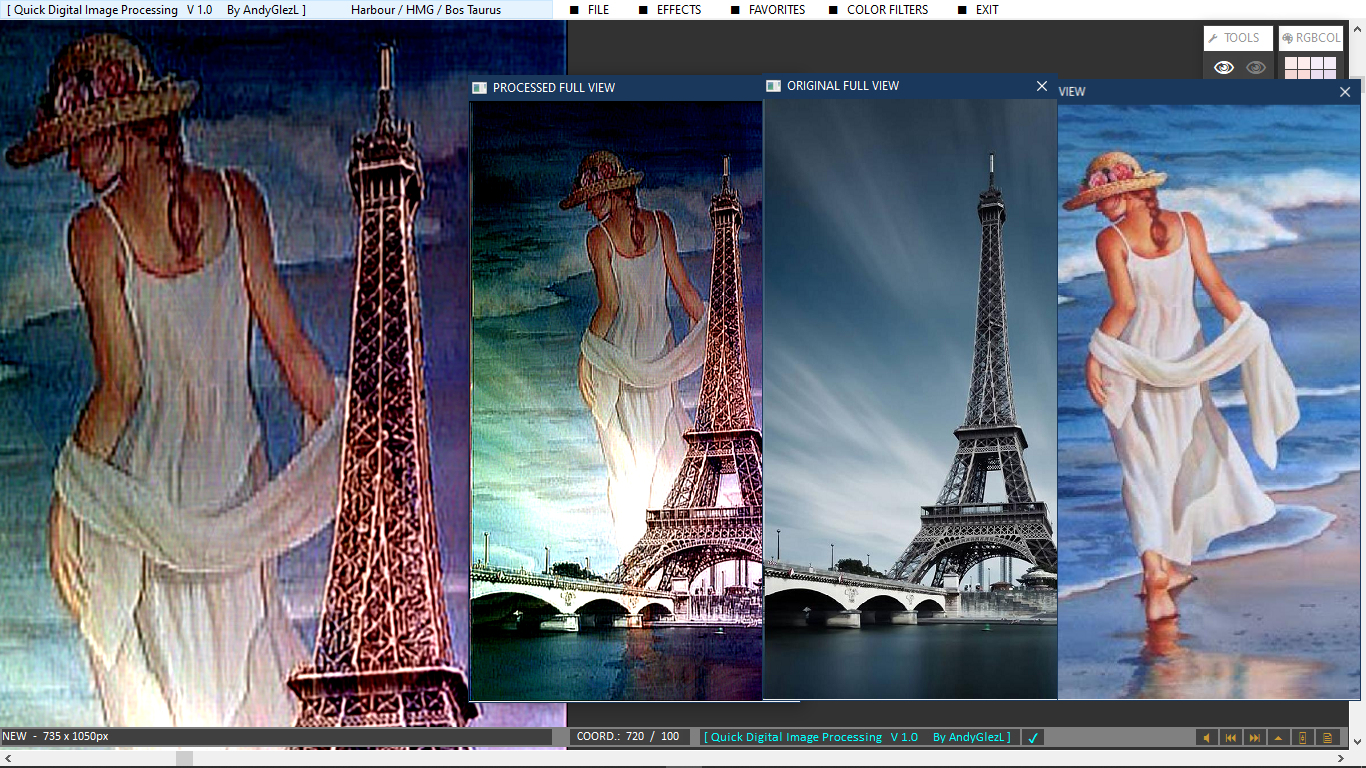Click the skip-to-last orange arrow icon
Viewport: 1366px width, 768px height.
pos(1254,738)
